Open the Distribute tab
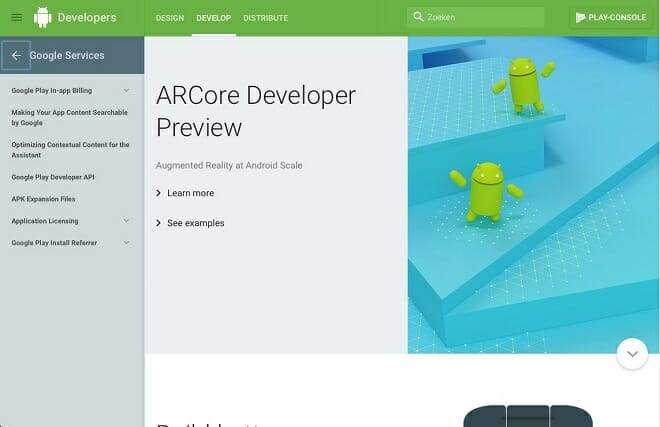Image resolution: width=660 pixels, height=427 pixels. (266, 18)
